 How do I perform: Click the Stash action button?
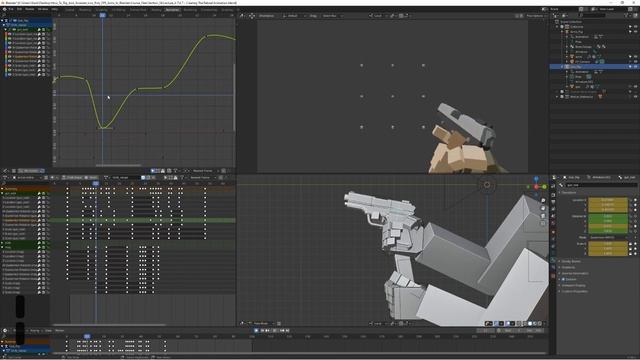(92, 178)
